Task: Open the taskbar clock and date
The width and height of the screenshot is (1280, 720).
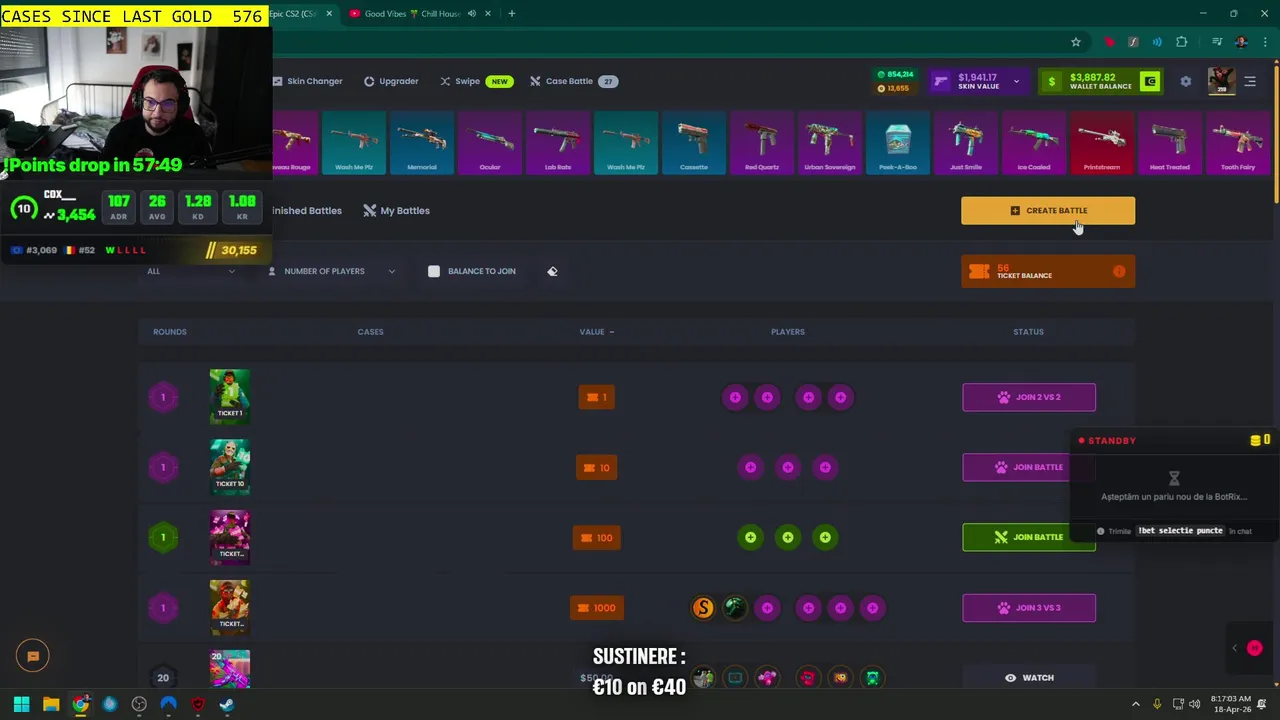Action: [1231, 704]
